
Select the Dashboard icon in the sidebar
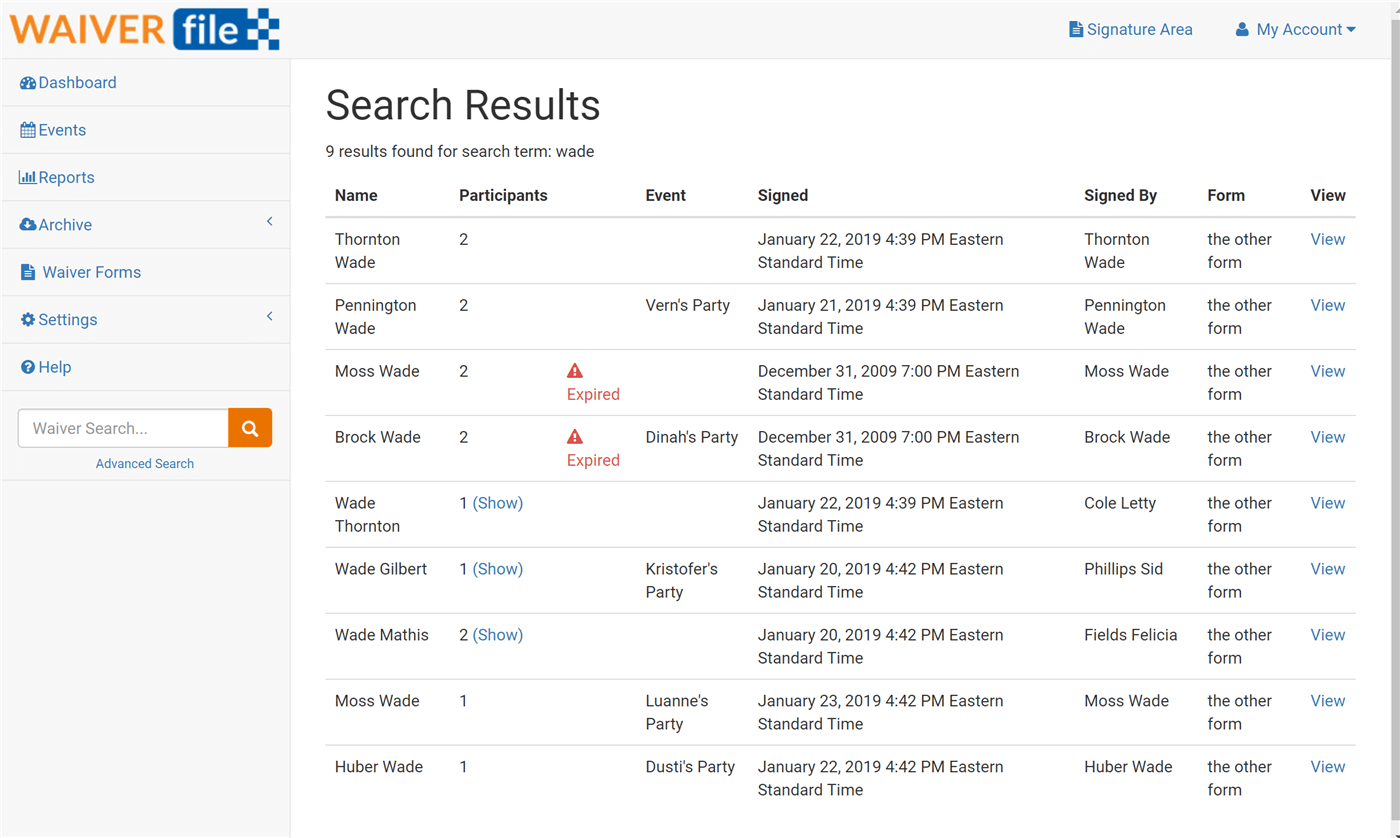(27, 82)
